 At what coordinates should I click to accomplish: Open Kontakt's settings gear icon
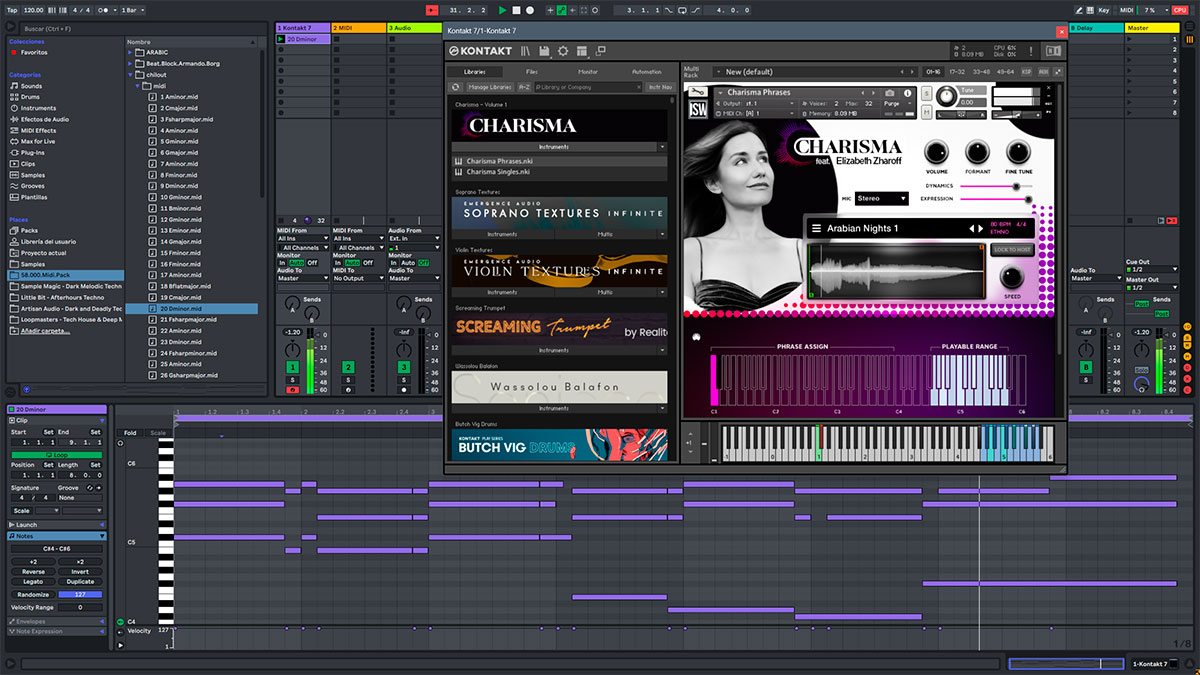(x=563, y=51)
